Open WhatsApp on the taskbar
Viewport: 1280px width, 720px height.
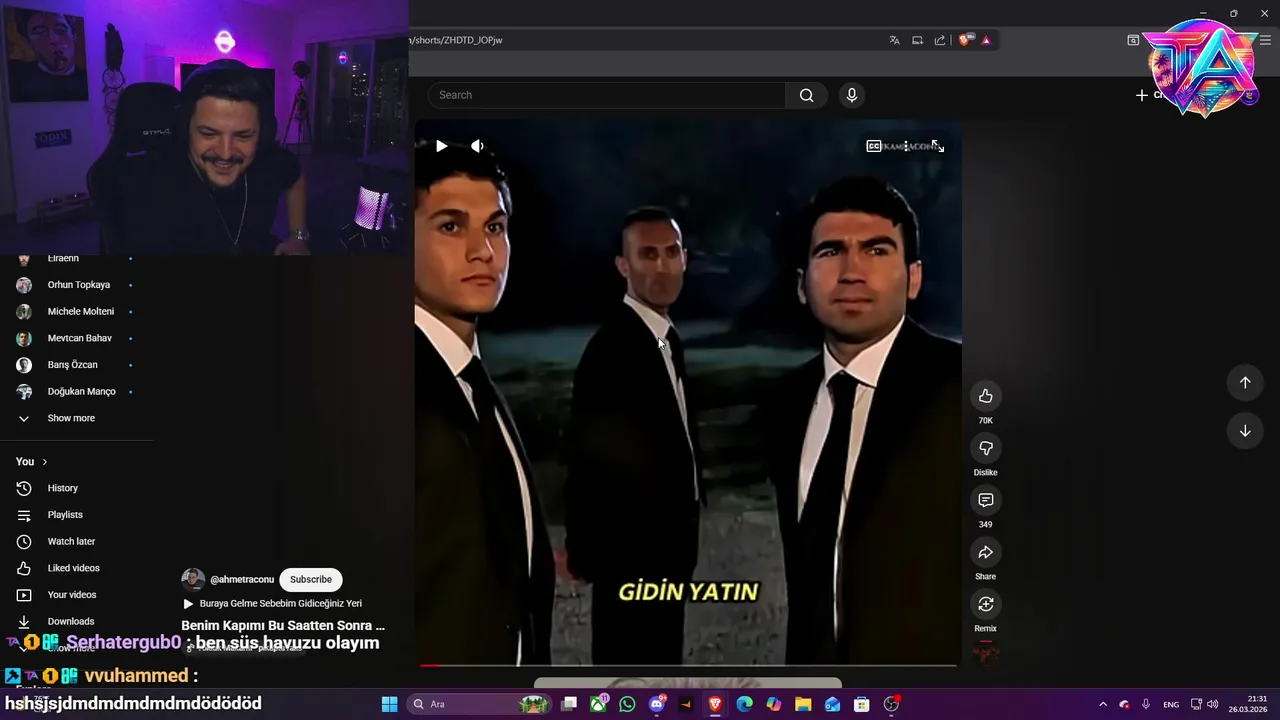pyautogui.click(x=627, y=704)
